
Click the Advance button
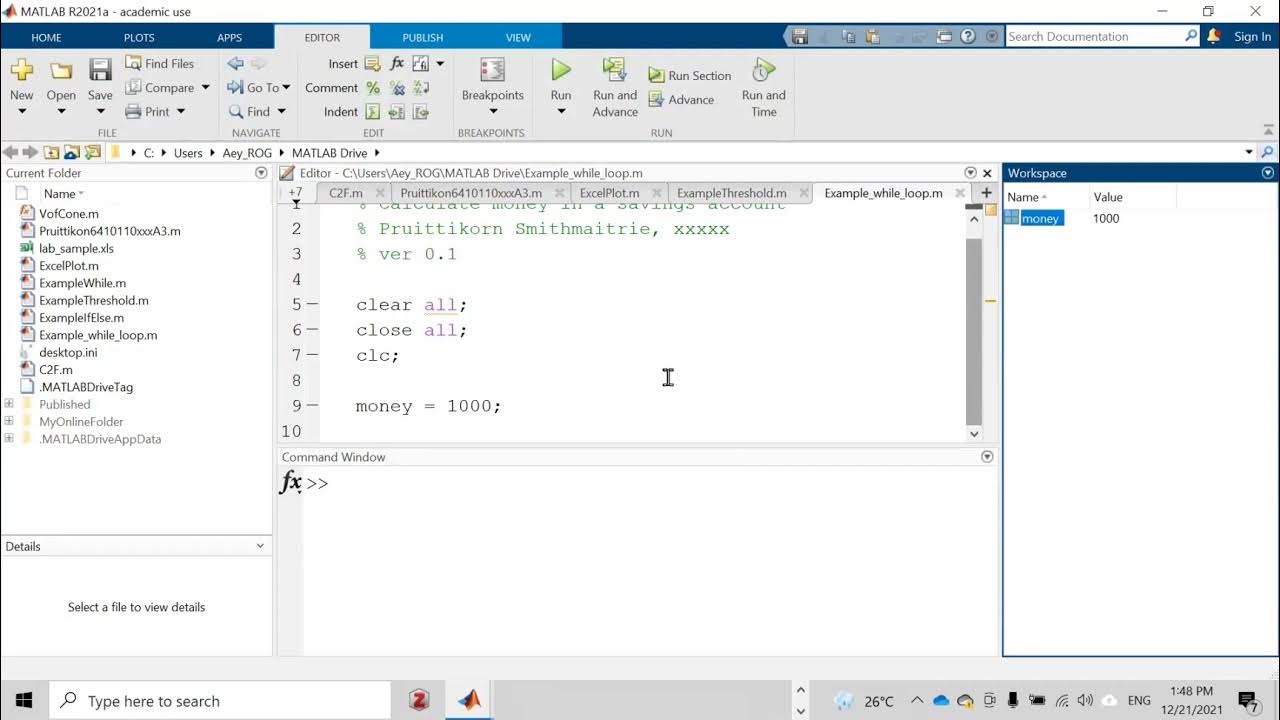[x=681, y=99]
